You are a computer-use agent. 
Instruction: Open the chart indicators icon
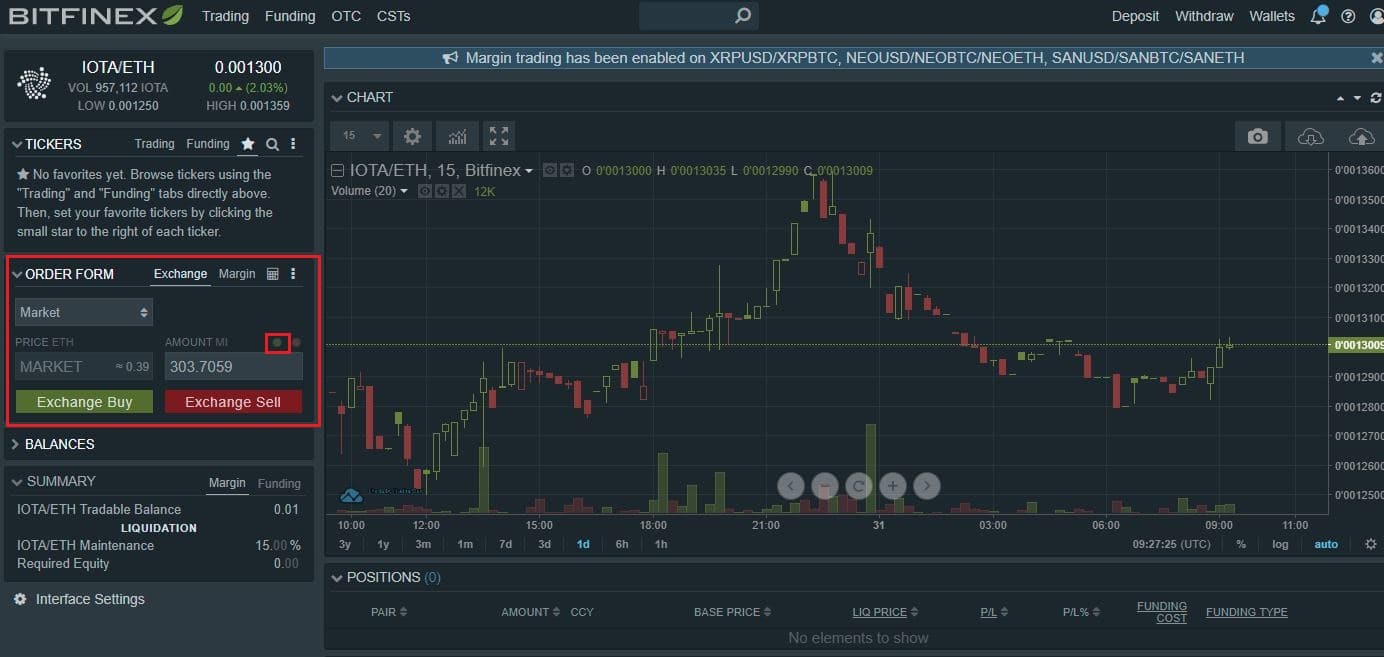pos(456,136)
